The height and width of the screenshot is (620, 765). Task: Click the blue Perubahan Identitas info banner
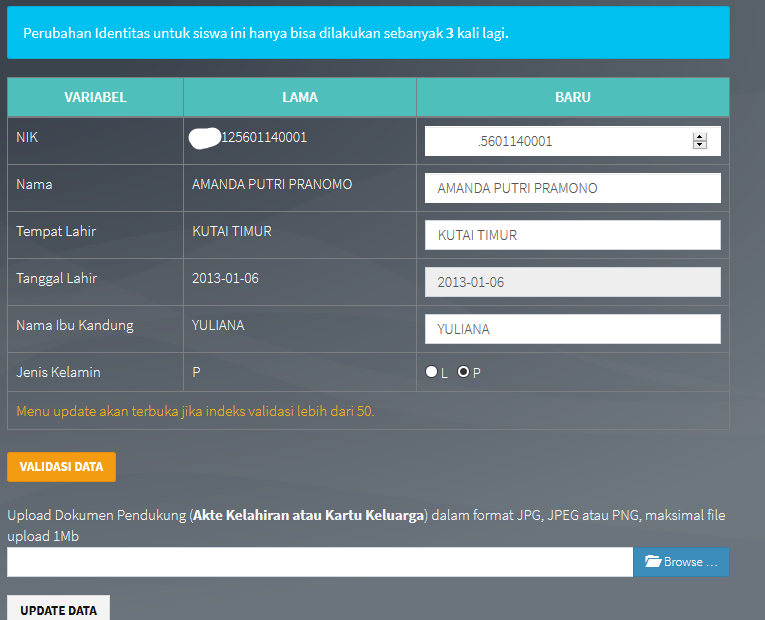[368, 33]
